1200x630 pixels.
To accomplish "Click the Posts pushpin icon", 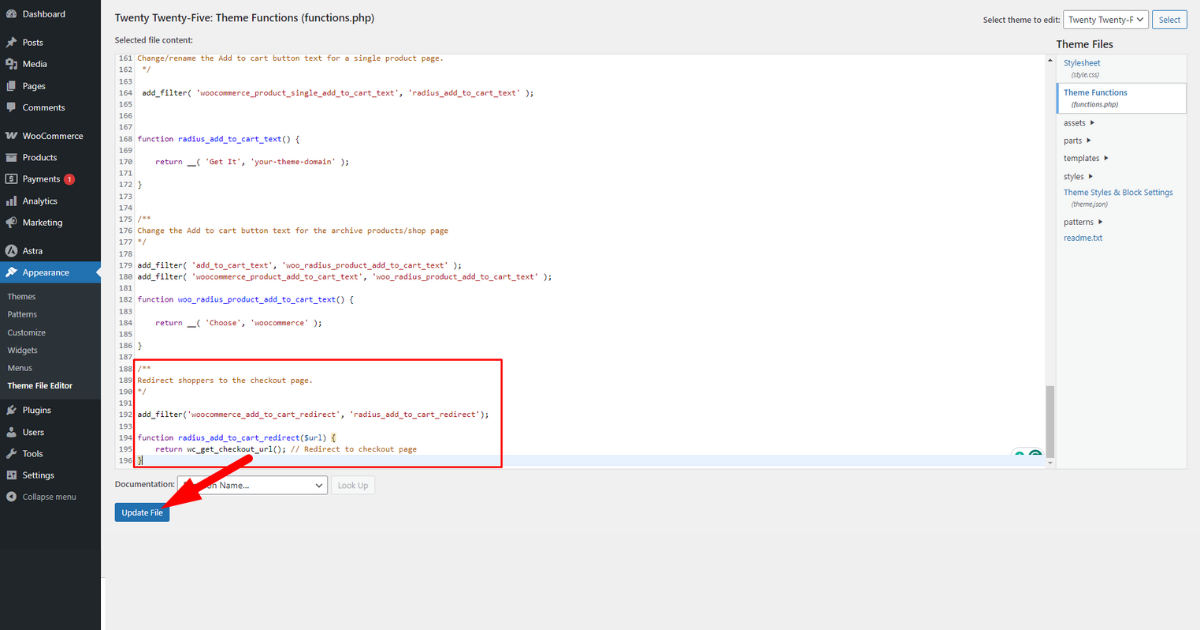I will click(11, 42).
